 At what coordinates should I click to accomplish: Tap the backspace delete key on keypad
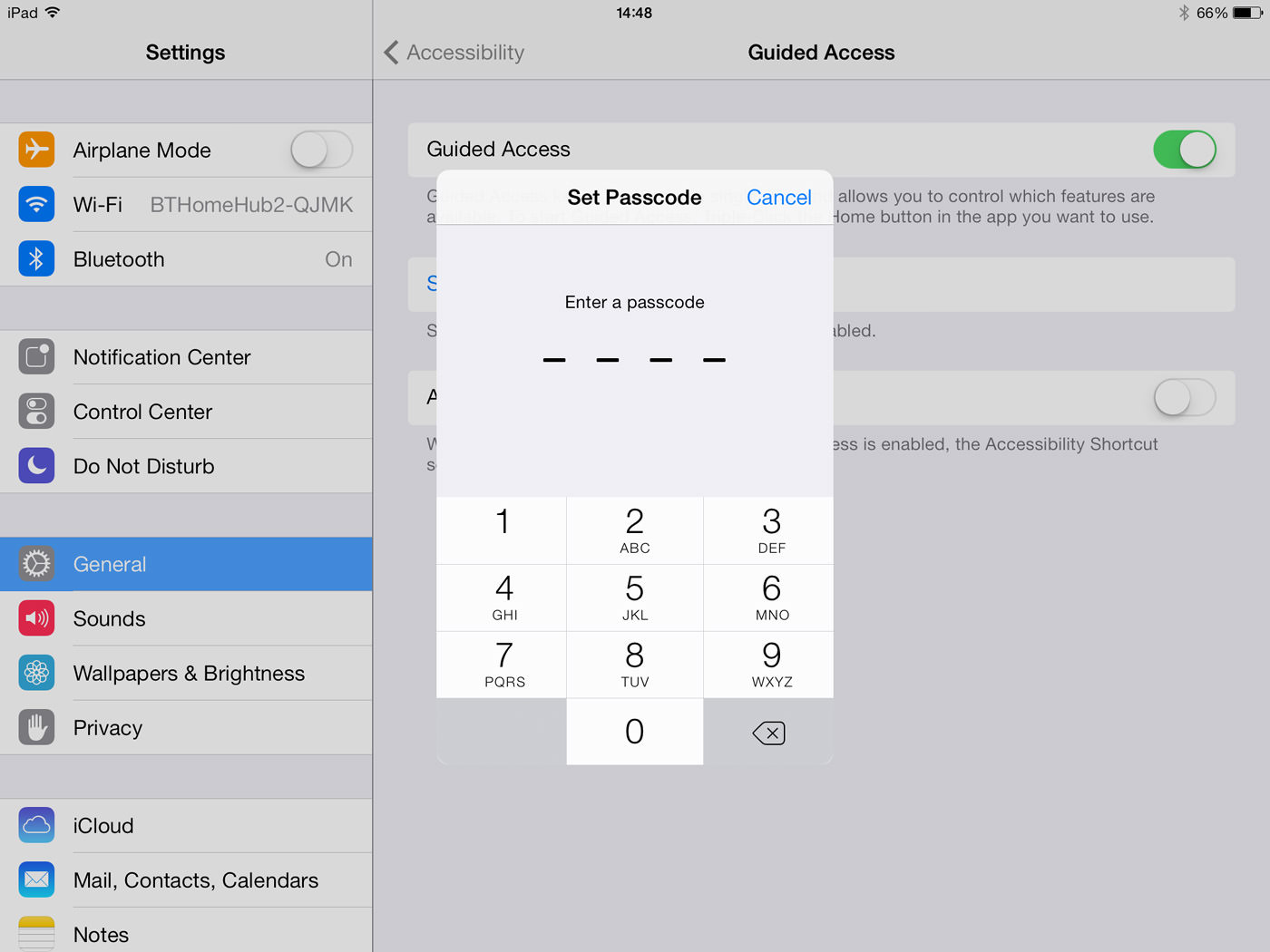[768, 732]
